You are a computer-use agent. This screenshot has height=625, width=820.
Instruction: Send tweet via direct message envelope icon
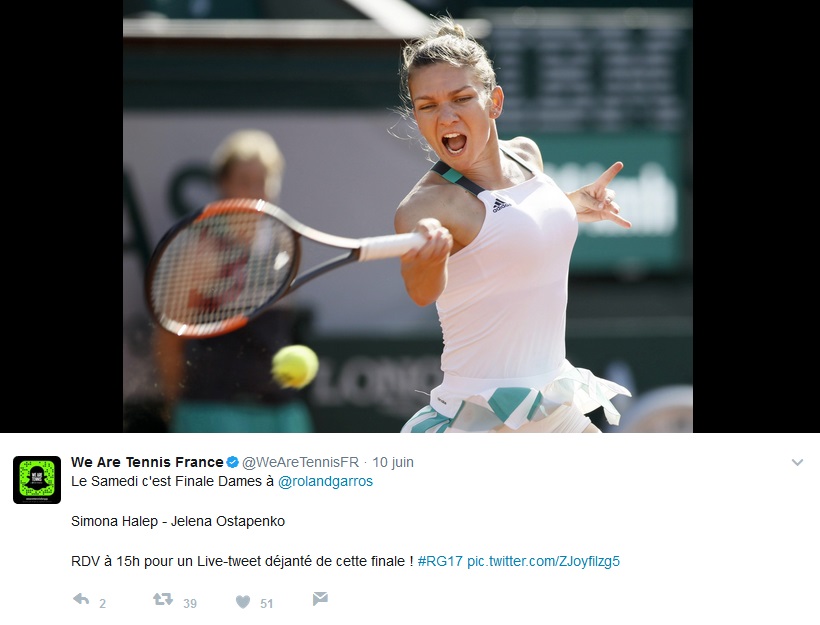320,599
